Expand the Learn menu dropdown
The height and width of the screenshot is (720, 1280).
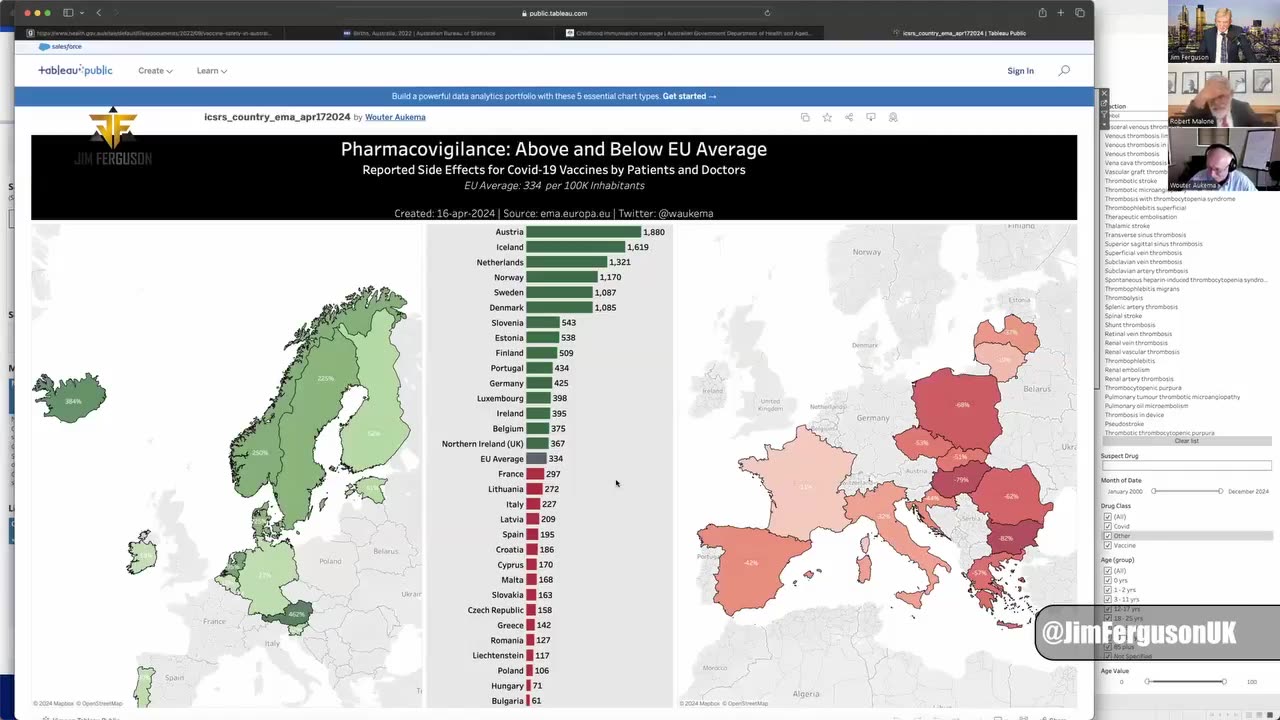click(x=211, y=71)
